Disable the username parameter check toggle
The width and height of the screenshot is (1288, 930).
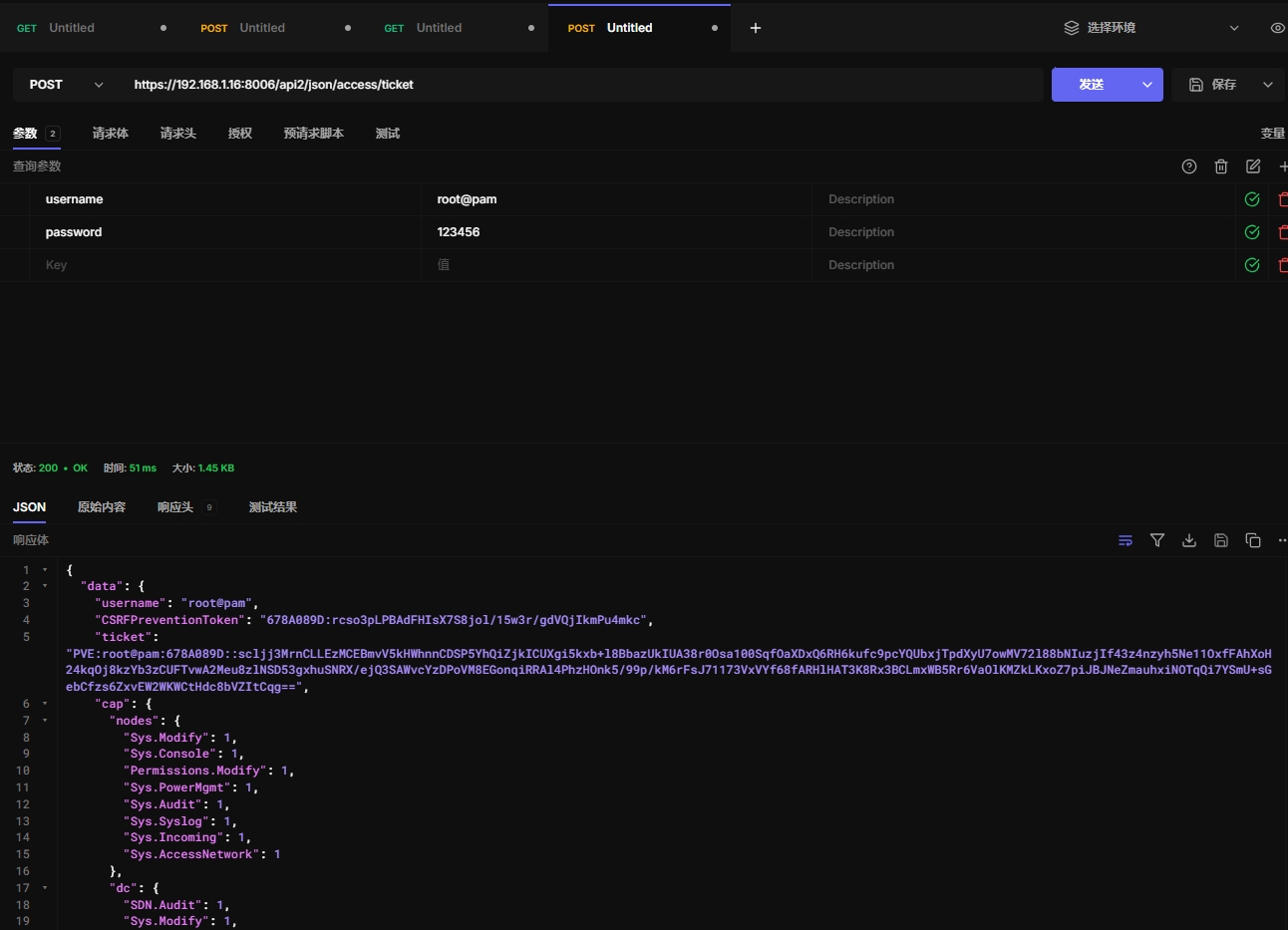tap(1252, 199)
